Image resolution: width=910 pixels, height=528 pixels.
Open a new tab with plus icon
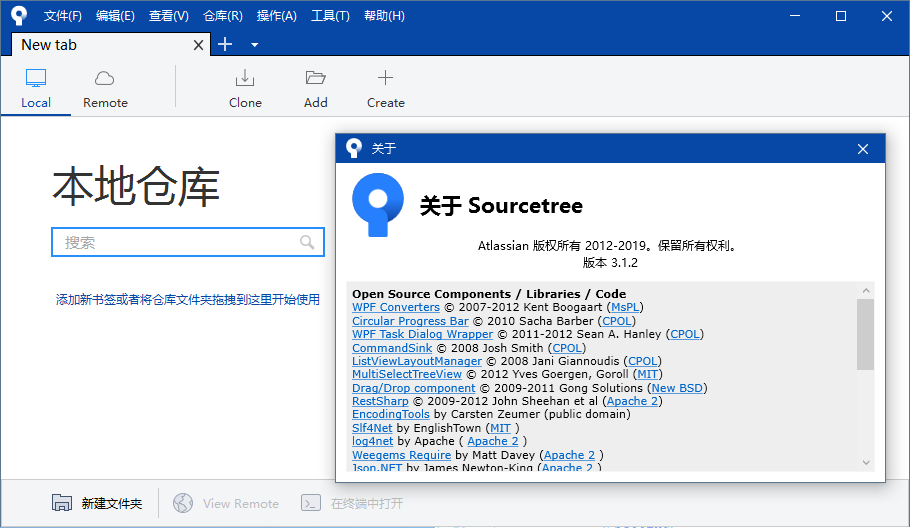225,44
